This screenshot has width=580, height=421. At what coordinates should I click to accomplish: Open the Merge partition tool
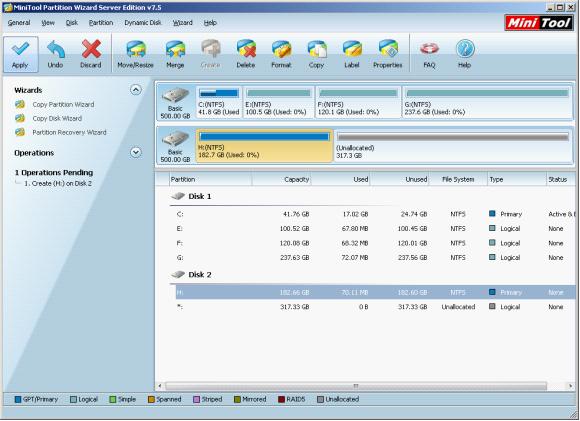pyautogui.click(x=175, y=54)
